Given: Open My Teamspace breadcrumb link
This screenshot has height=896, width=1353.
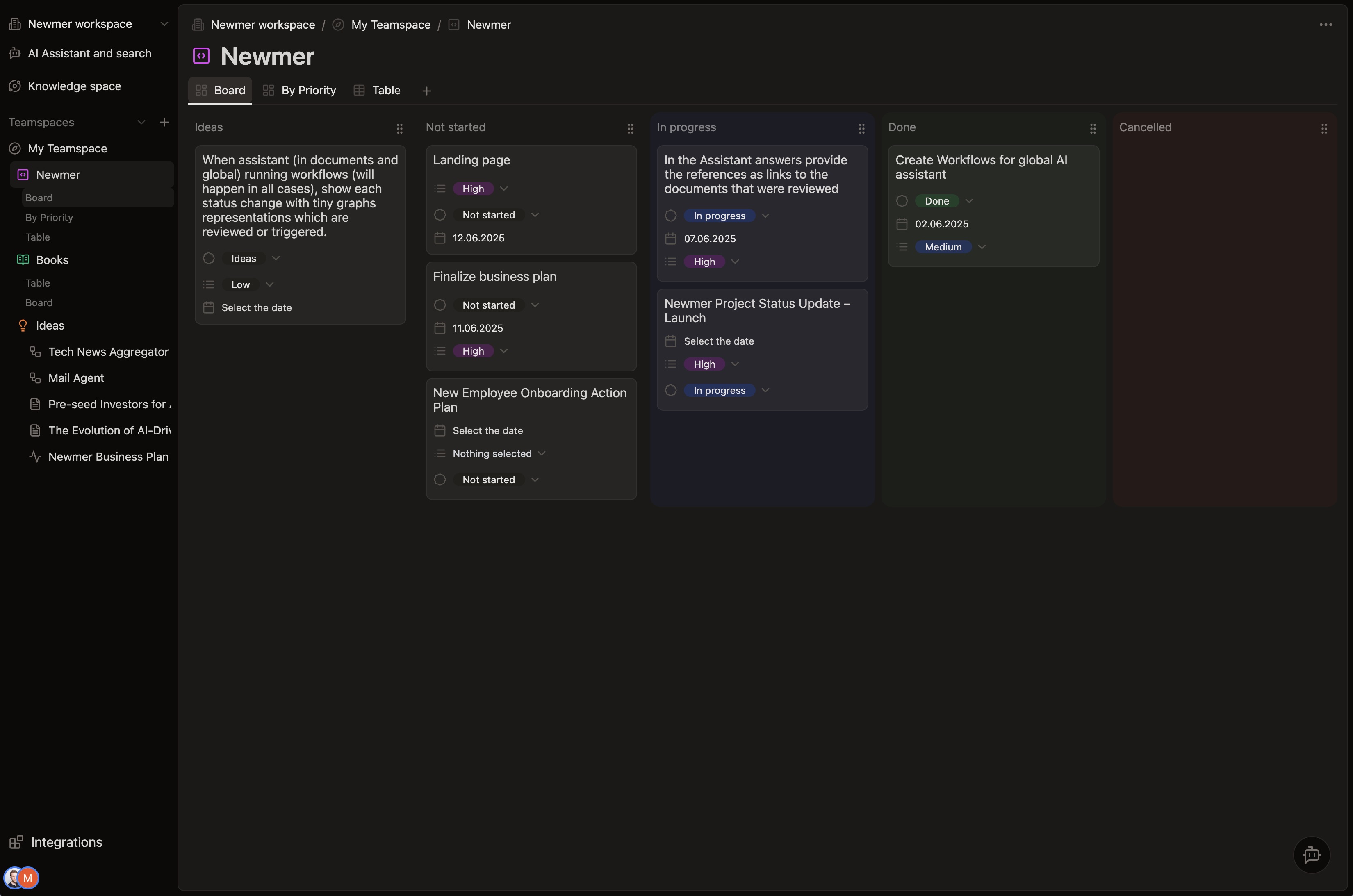Looking at the screenshot, I should 390,25.
